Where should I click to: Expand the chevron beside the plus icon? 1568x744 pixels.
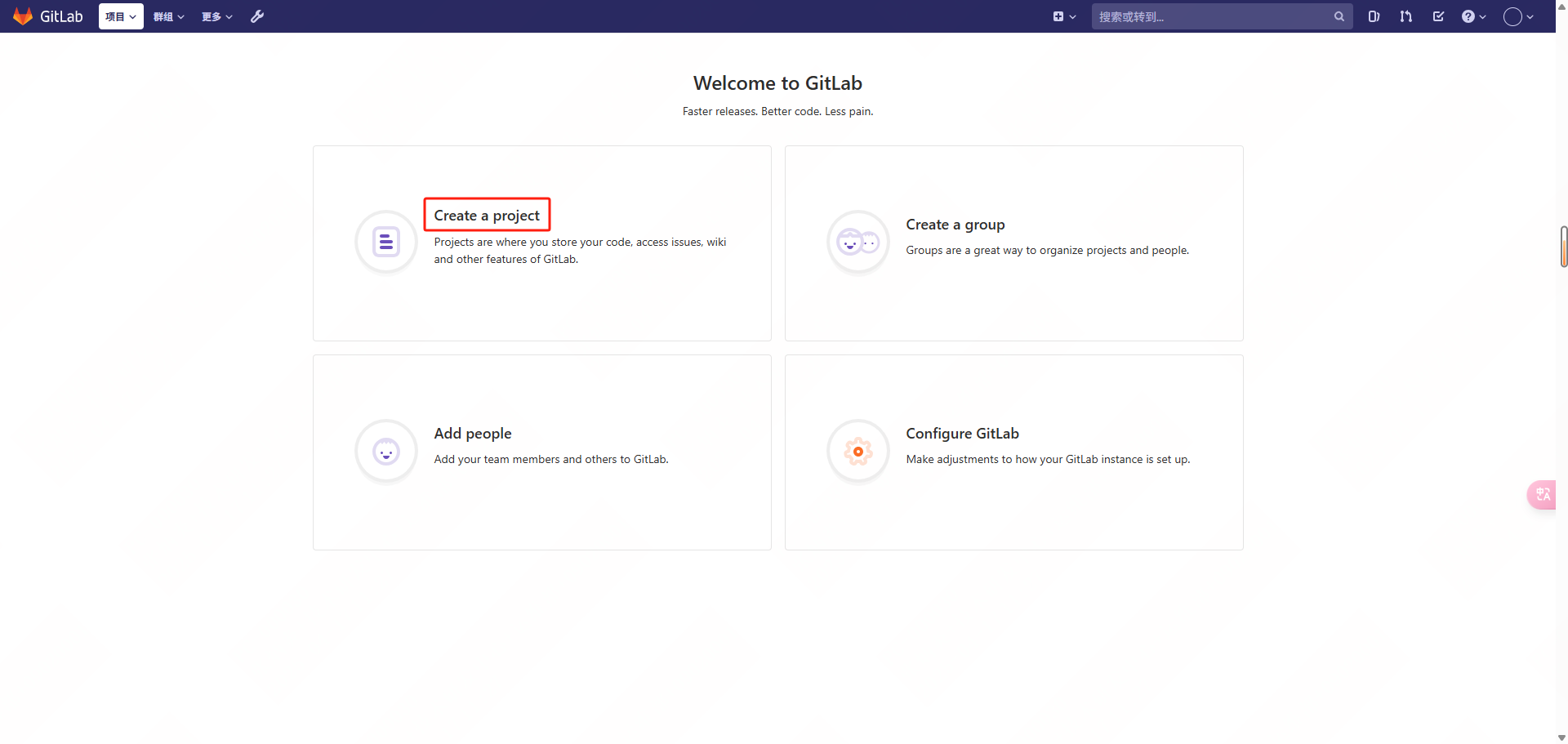[1073, 16]
